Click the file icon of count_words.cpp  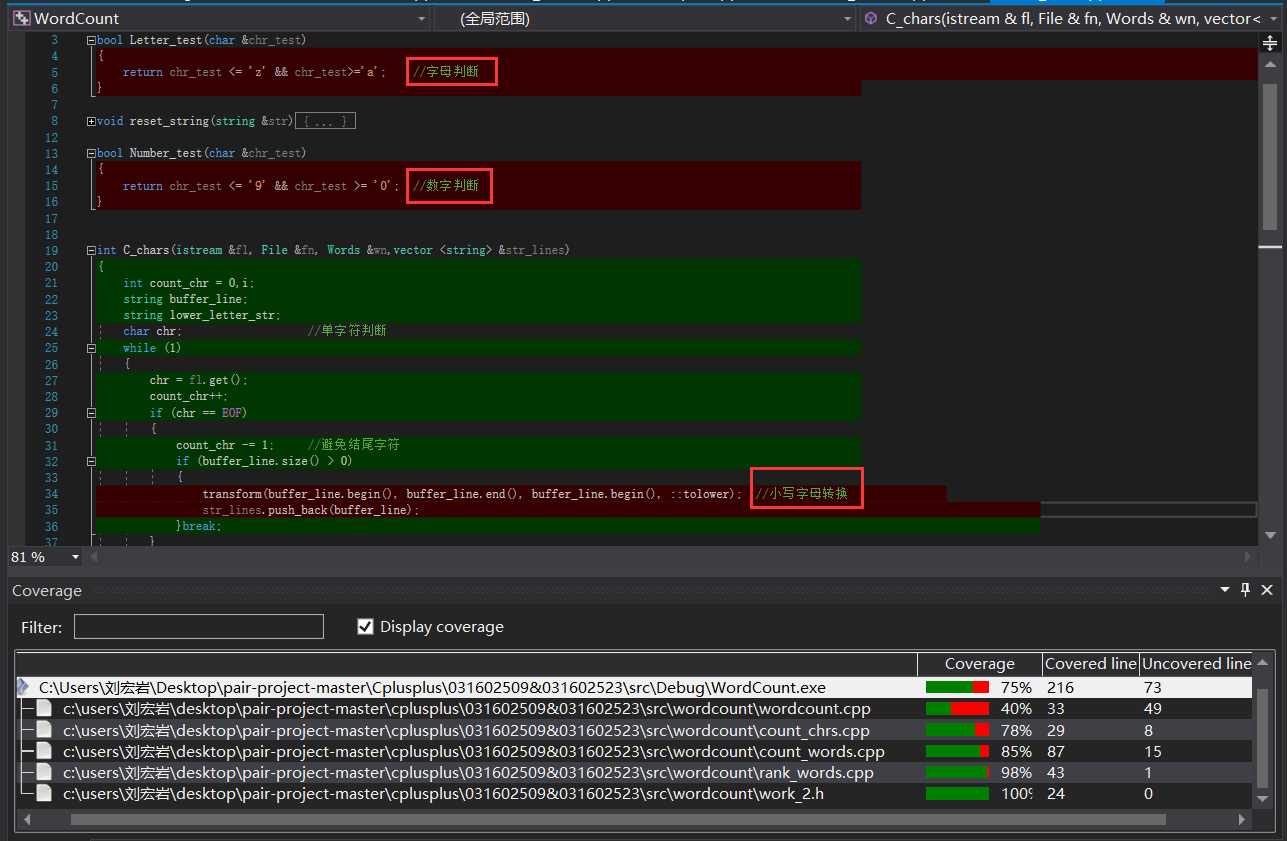tap(44, 750)
